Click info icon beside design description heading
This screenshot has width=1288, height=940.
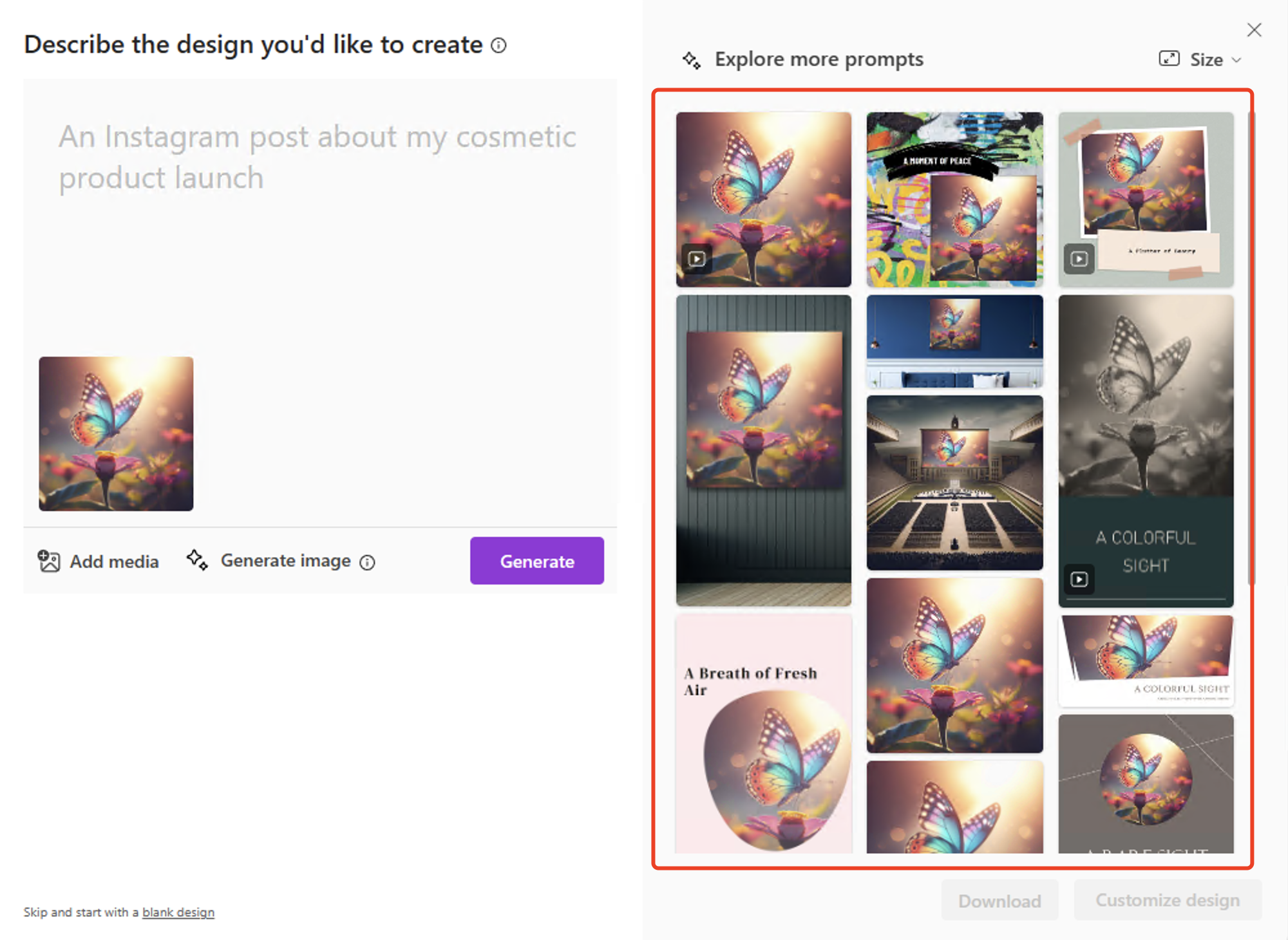[x=498, y=45]
